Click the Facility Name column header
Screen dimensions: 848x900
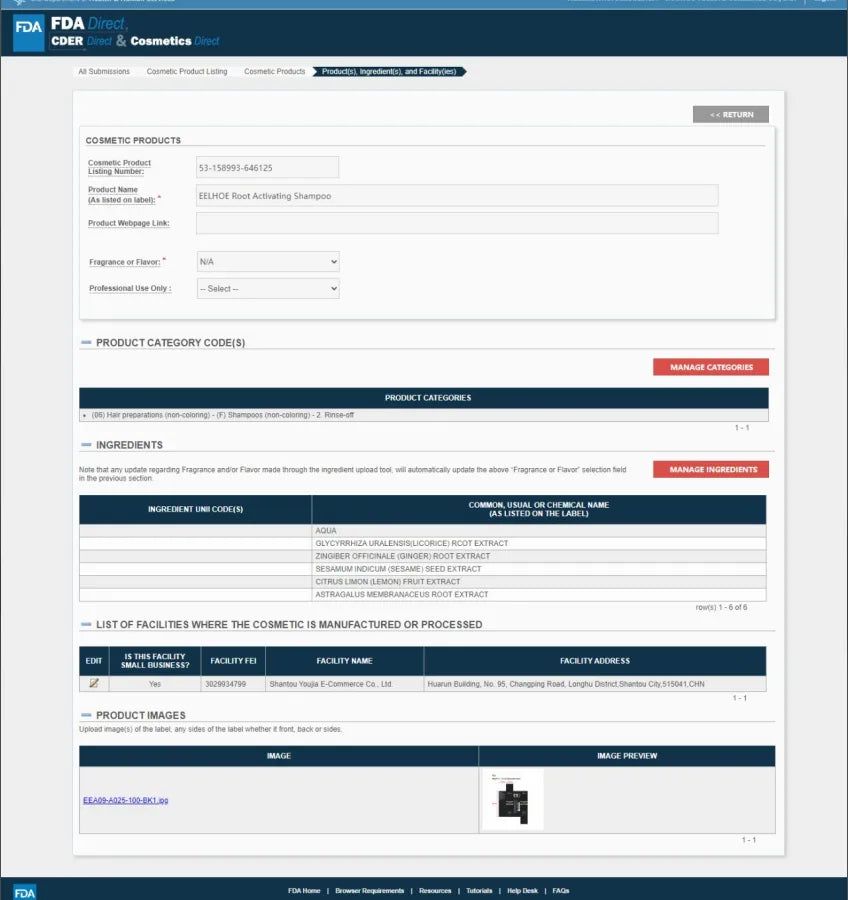[344, 661]
